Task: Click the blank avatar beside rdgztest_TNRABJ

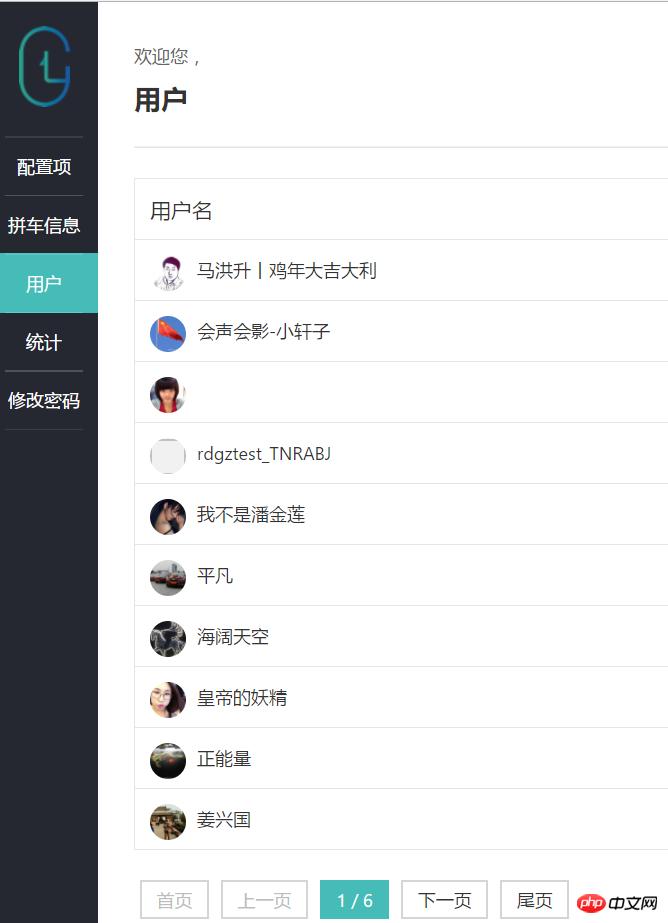Action: coord(168,456)
